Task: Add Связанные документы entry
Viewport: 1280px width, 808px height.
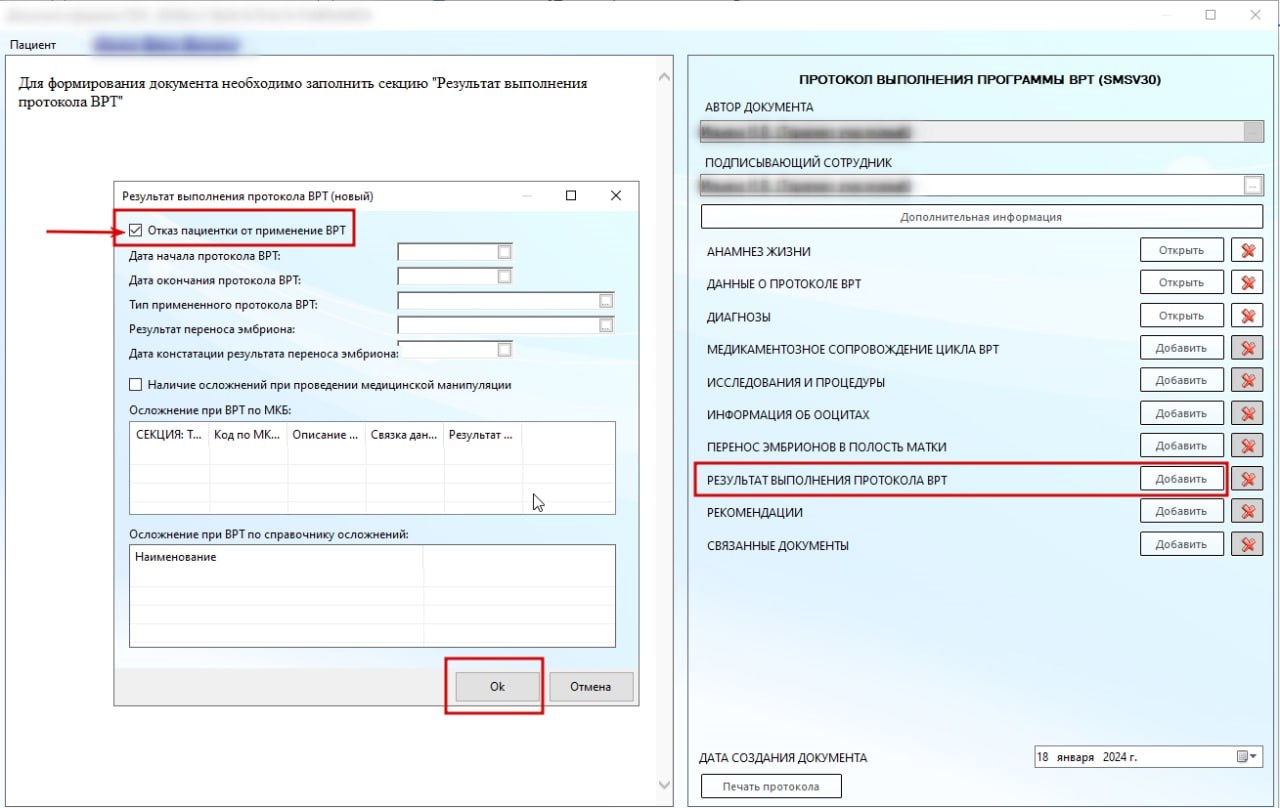Action: tap(1181, 544)
